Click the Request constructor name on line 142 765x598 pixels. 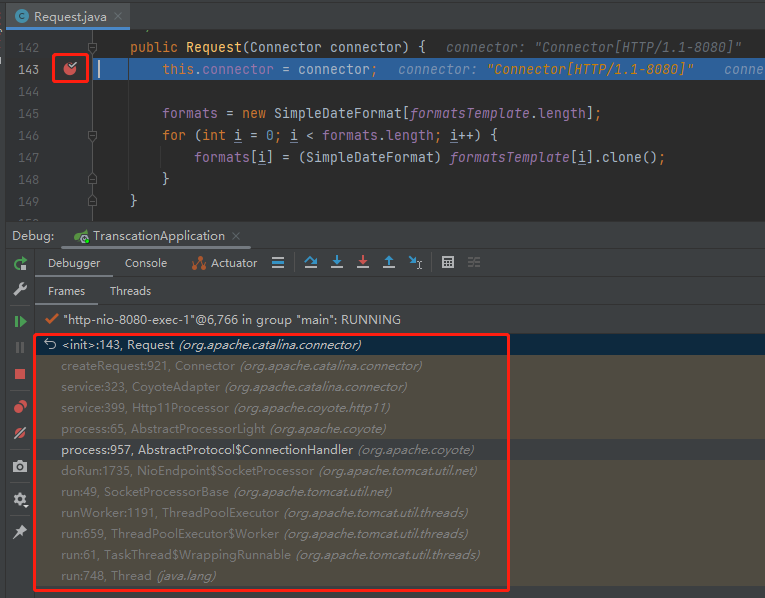click(x=214, y=47)
